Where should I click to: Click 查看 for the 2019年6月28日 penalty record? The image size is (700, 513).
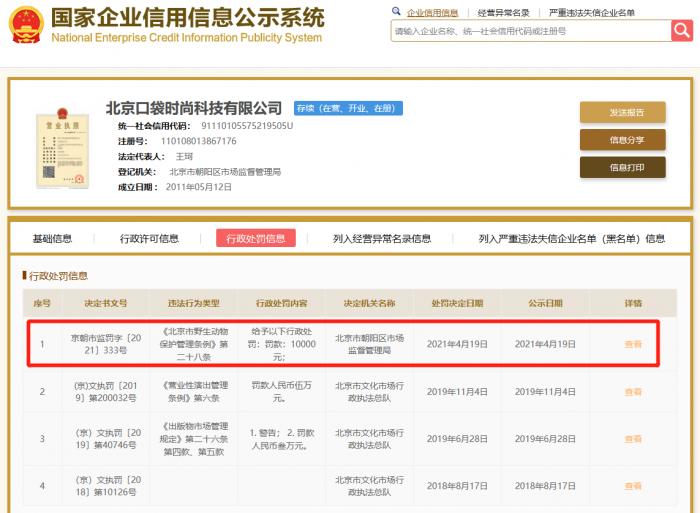click(x=633, y=439)
